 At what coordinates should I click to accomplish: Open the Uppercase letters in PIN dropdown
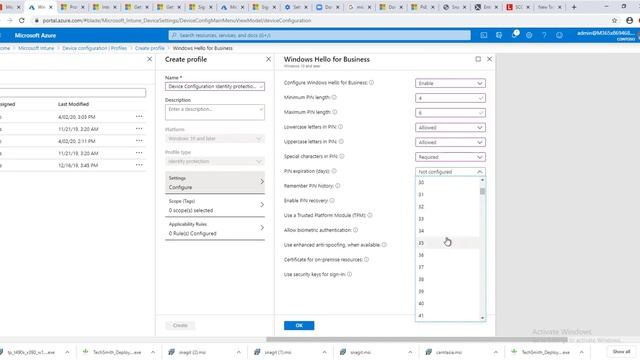point(450,142)
